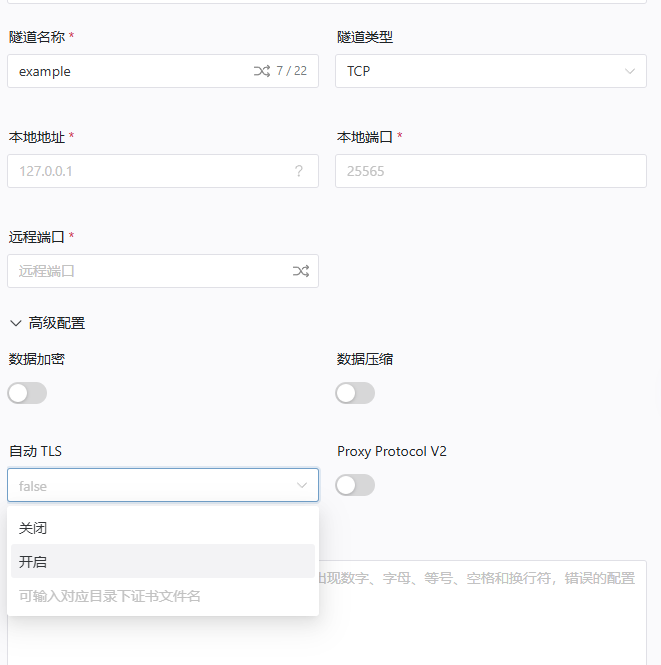Click the 高级配置 label text
This screenshot has height=665, width=661.
click(x=57, y=323)
